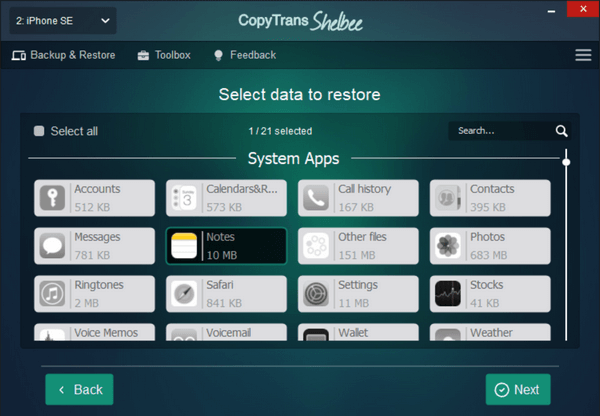
Task: Click the search magnifier icon
Action: (x=561, y=131)
